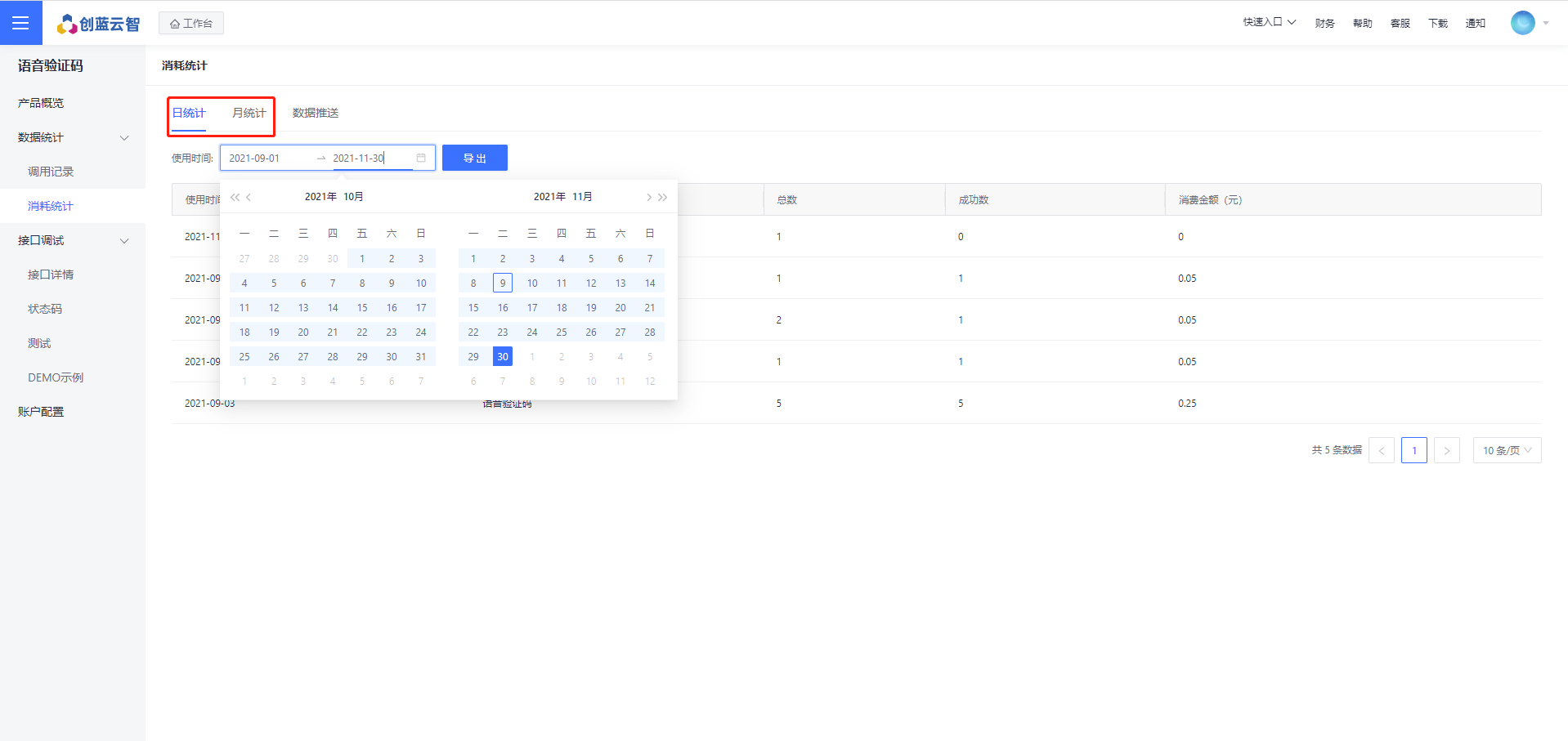
Task: Go to previous page of results
Action: (1382, 450)
